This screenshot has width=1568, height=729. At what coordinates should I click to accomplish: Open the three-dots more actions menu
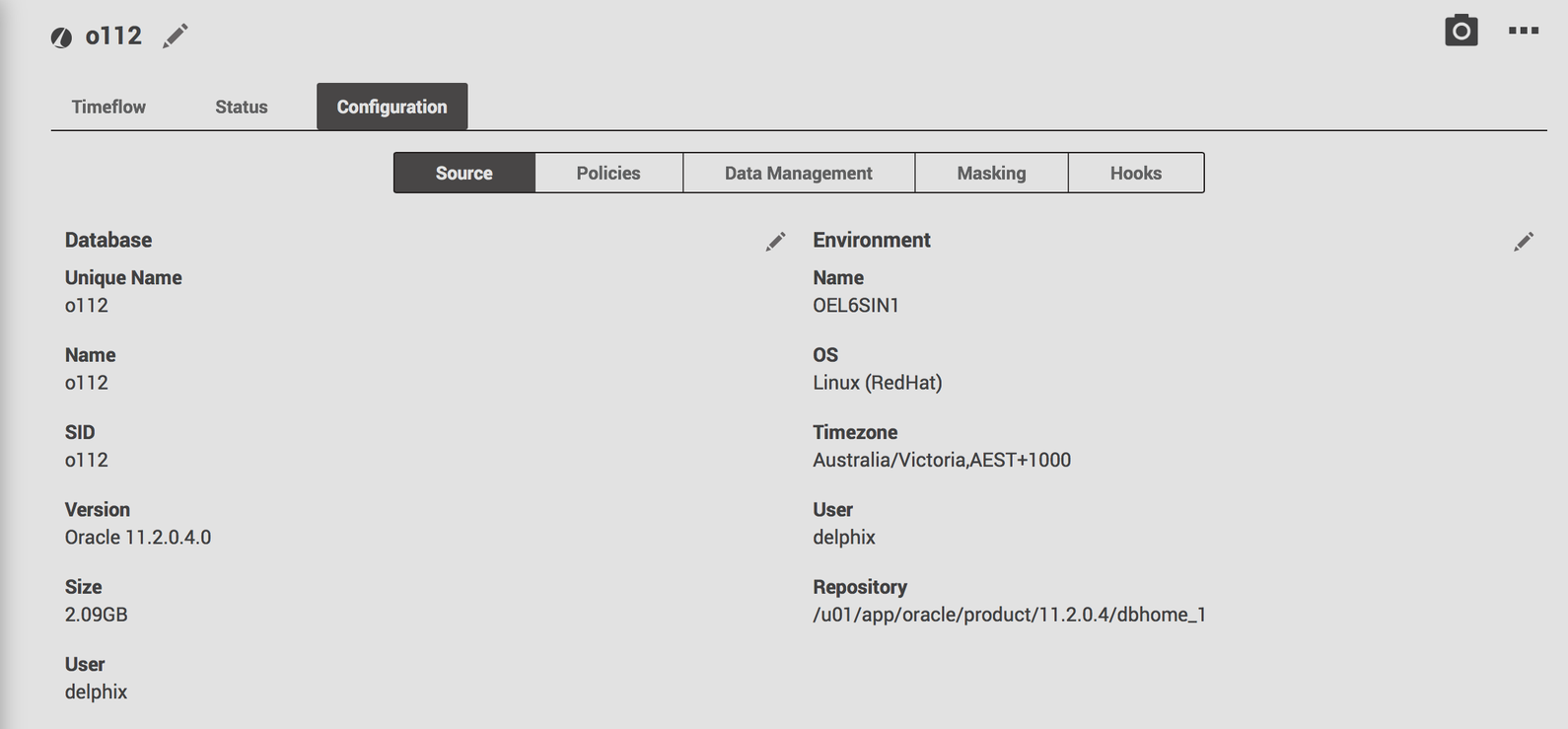click(x=1523, y=31)
